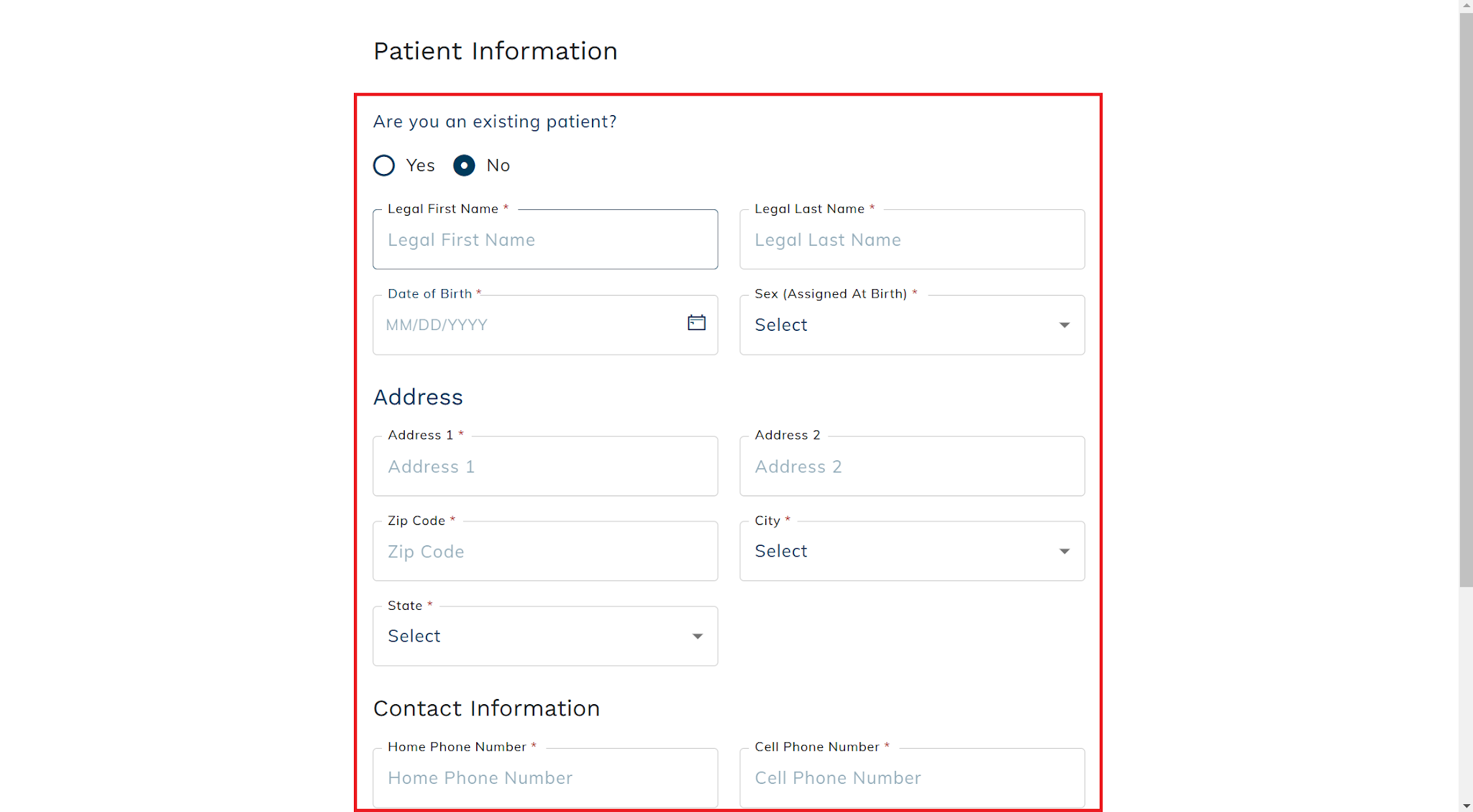The image size is (1473, 812).
Task: Open the Date of Birth calendar picker
Action: [696, 323]
